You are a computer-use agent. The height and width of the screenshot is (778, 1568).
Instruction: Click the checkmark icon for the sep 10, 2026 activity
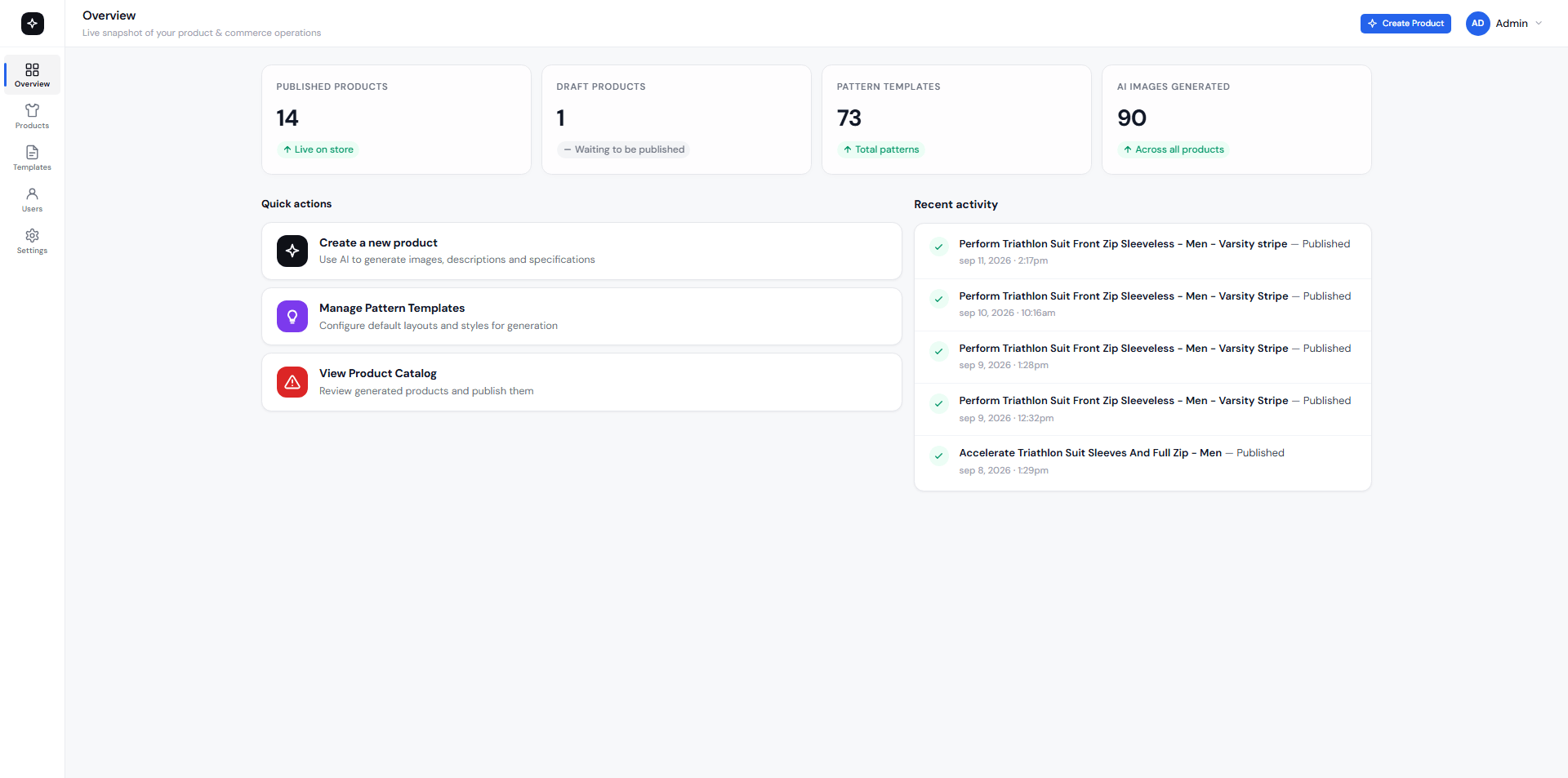(x=939, y=299)
